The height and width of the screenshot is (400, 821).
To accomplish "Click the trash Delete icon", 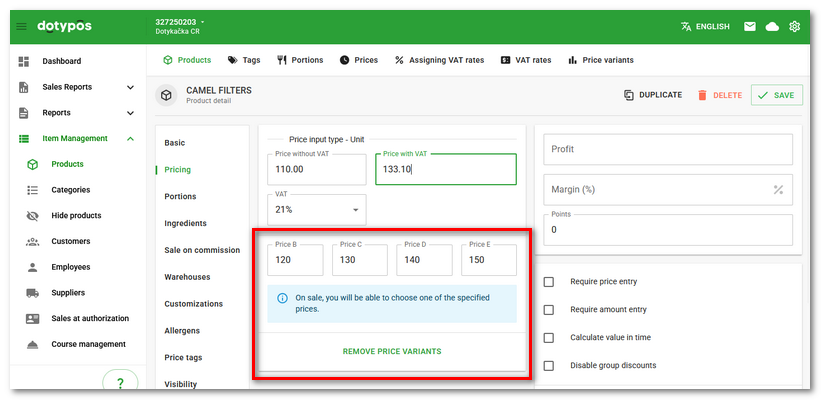I will 702,95.
